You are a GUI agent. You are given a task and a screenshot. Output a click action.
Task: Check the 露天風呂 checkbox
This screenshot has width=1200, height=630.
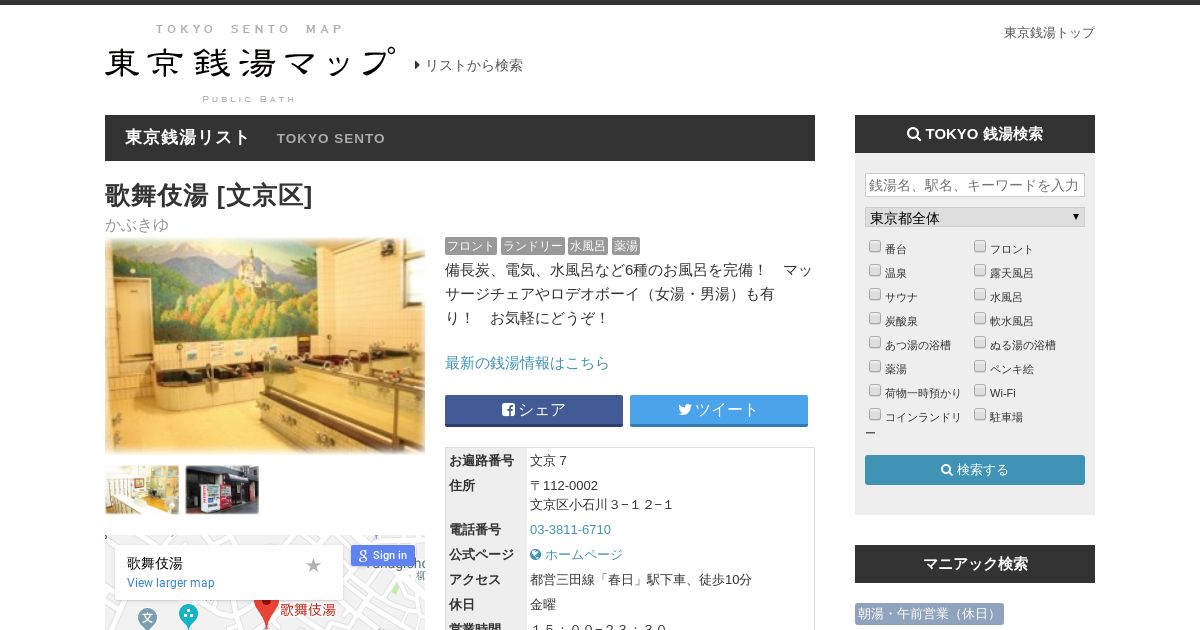click(x=980, y=270)
